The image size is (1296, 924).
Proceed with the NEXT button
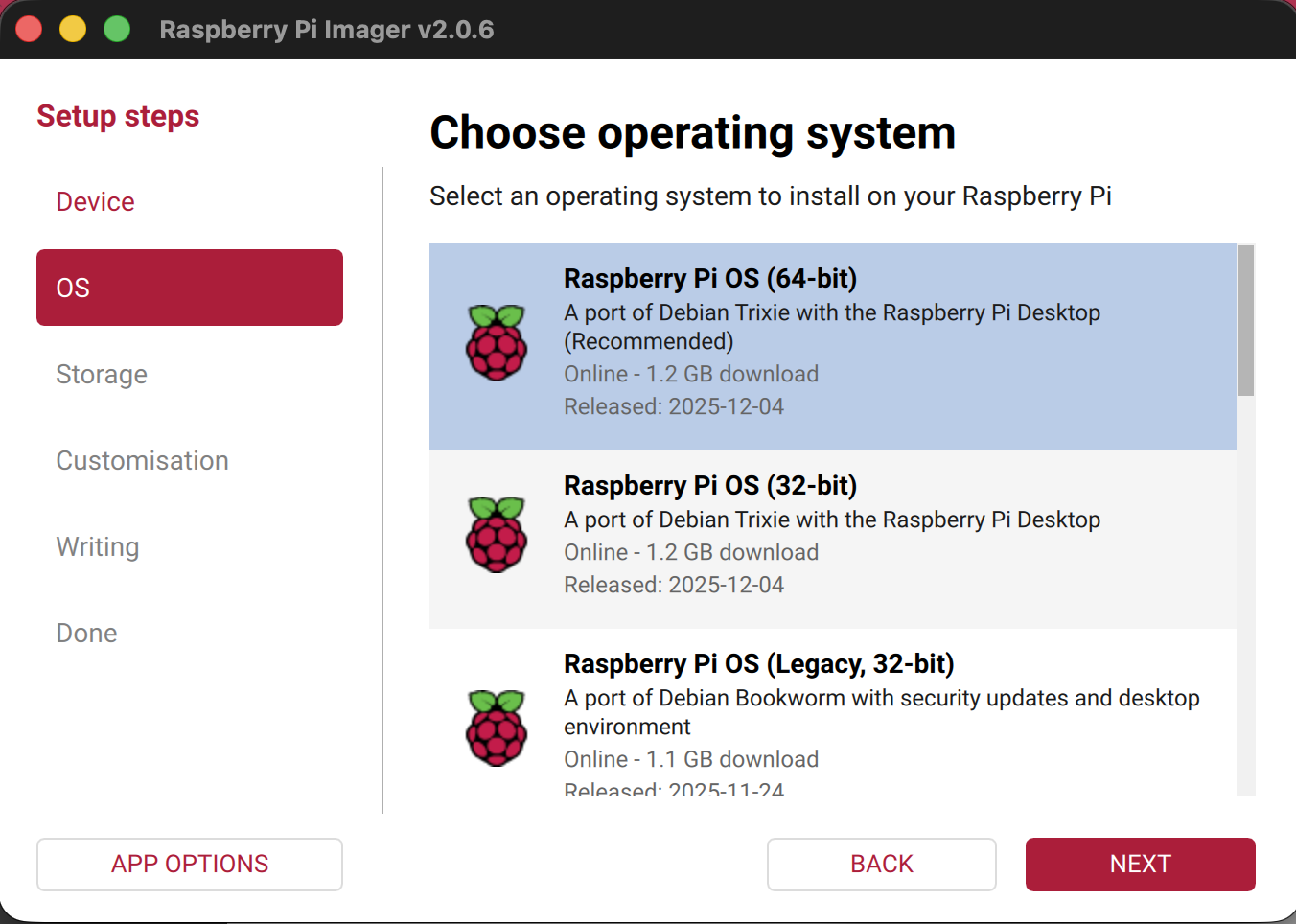(1140, 864)
